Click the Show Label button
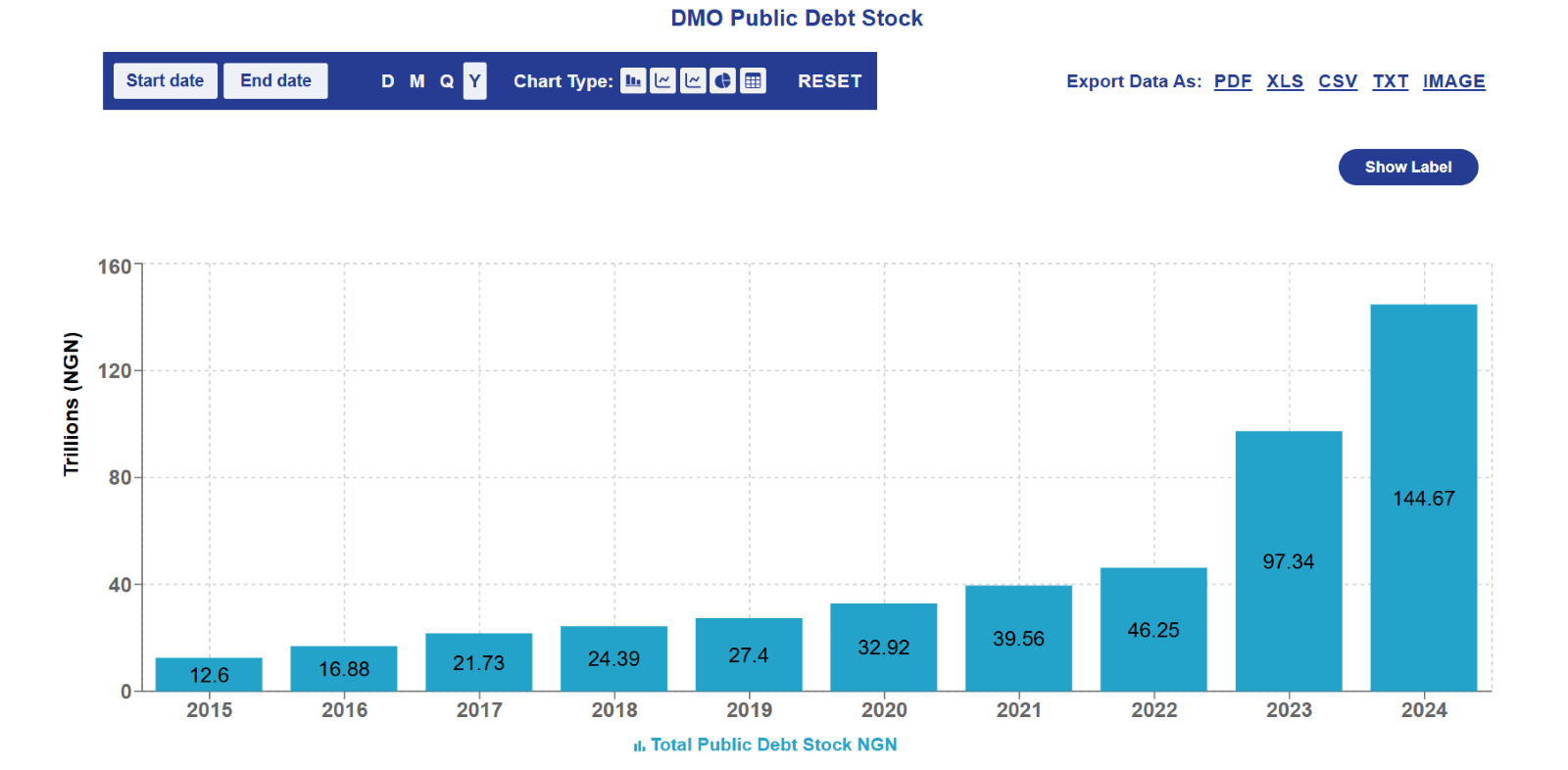 [1407, 168]
